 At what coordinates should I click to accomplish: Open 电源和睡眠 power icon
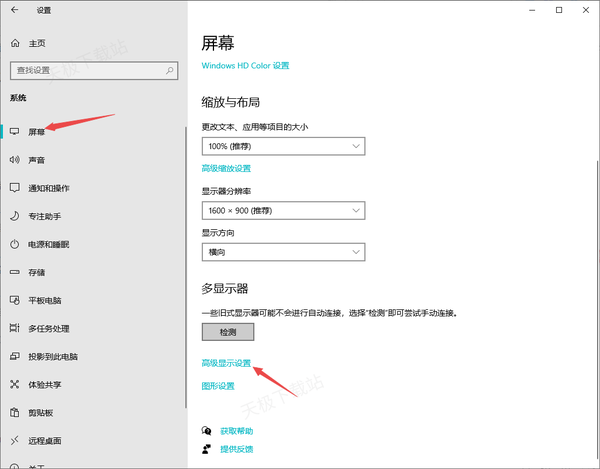[15, 244]
